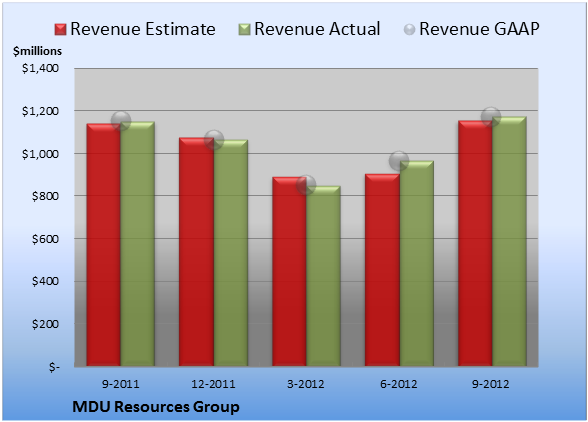Click the '$400' y-axis label
Viewport: 588px width, 422px height.
(45, 281)
